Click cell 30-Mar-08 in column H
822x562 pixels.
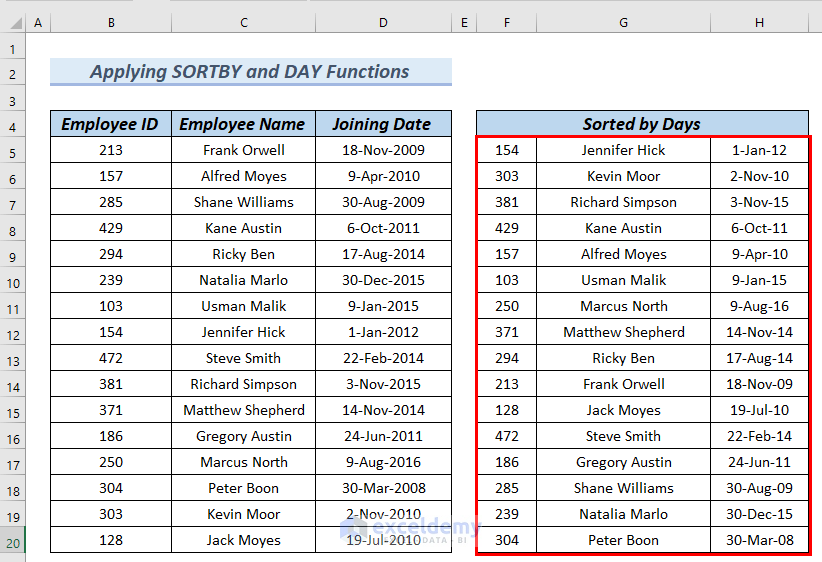click(x=759, y=540)
